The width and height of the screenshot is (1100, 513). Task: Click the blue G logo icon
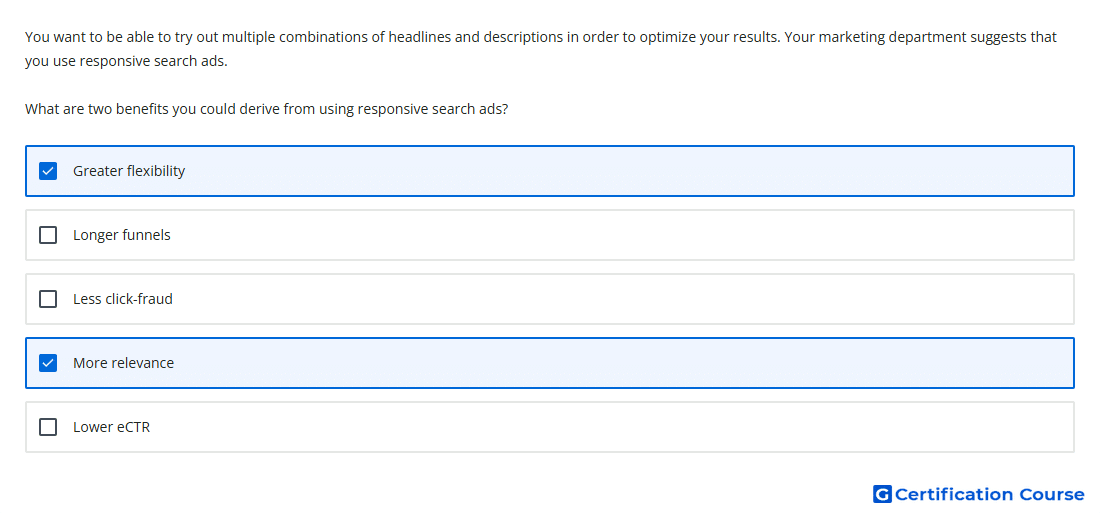point(882,495)
